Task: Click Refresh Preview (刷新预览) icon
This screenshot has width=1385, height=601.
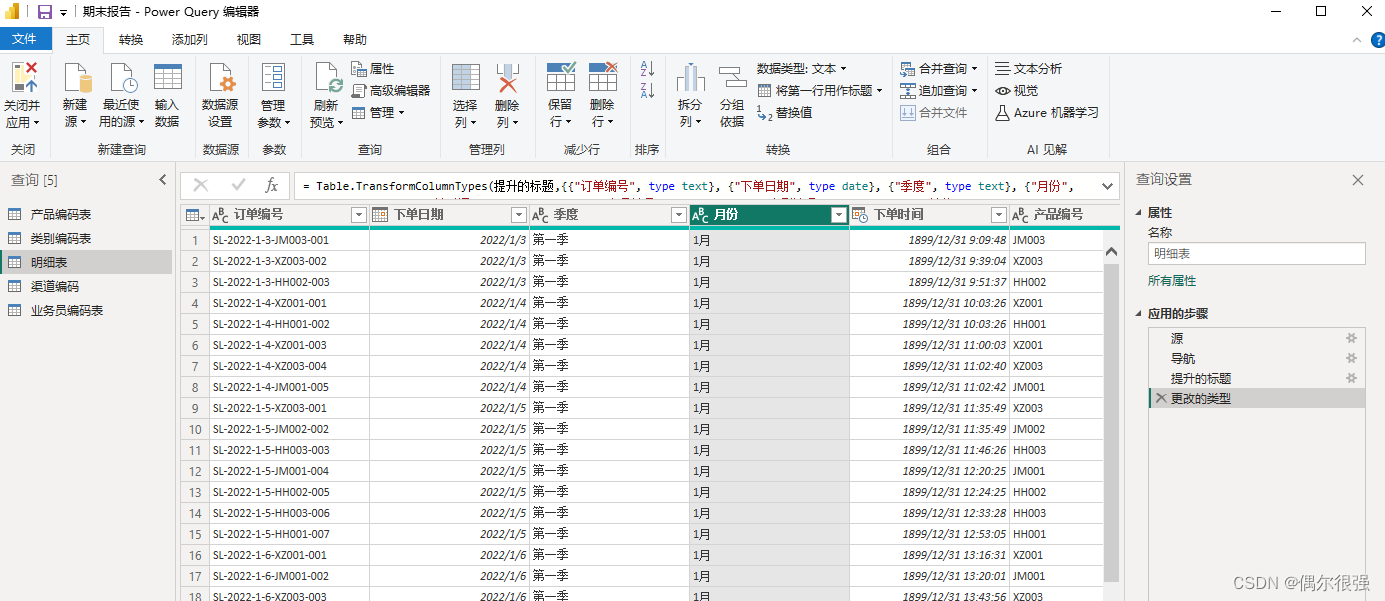Action: click(327, 78)
